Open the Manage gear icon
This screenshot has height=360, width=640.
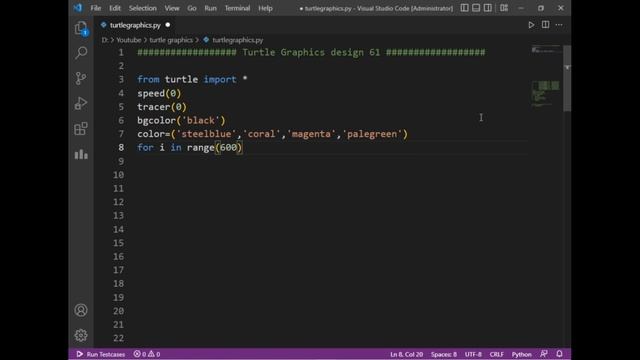(x=81, y=335)
